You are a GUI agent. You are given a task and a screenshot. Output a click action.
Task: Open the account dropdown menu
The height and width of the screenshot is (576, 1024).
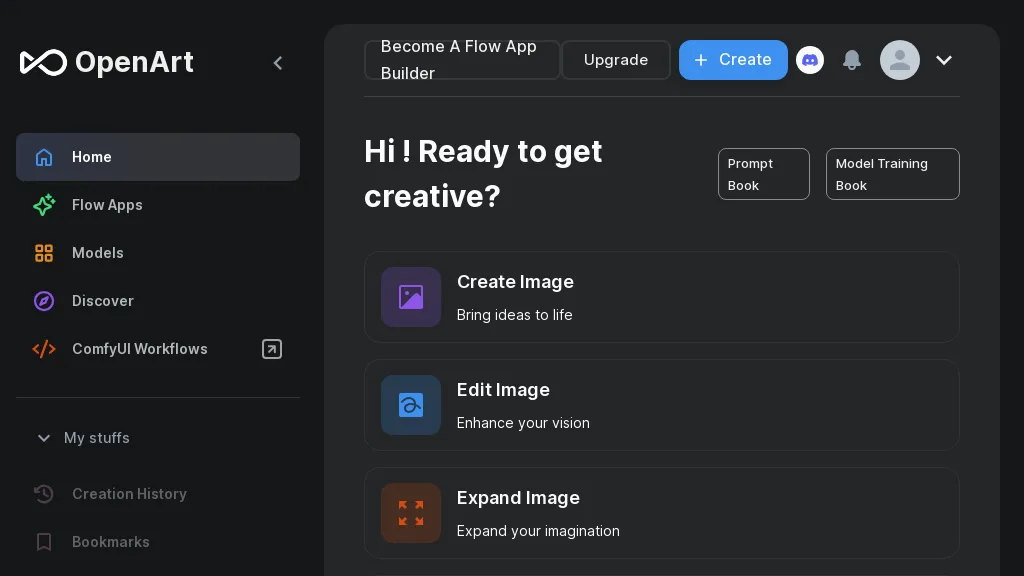(944, 60)
